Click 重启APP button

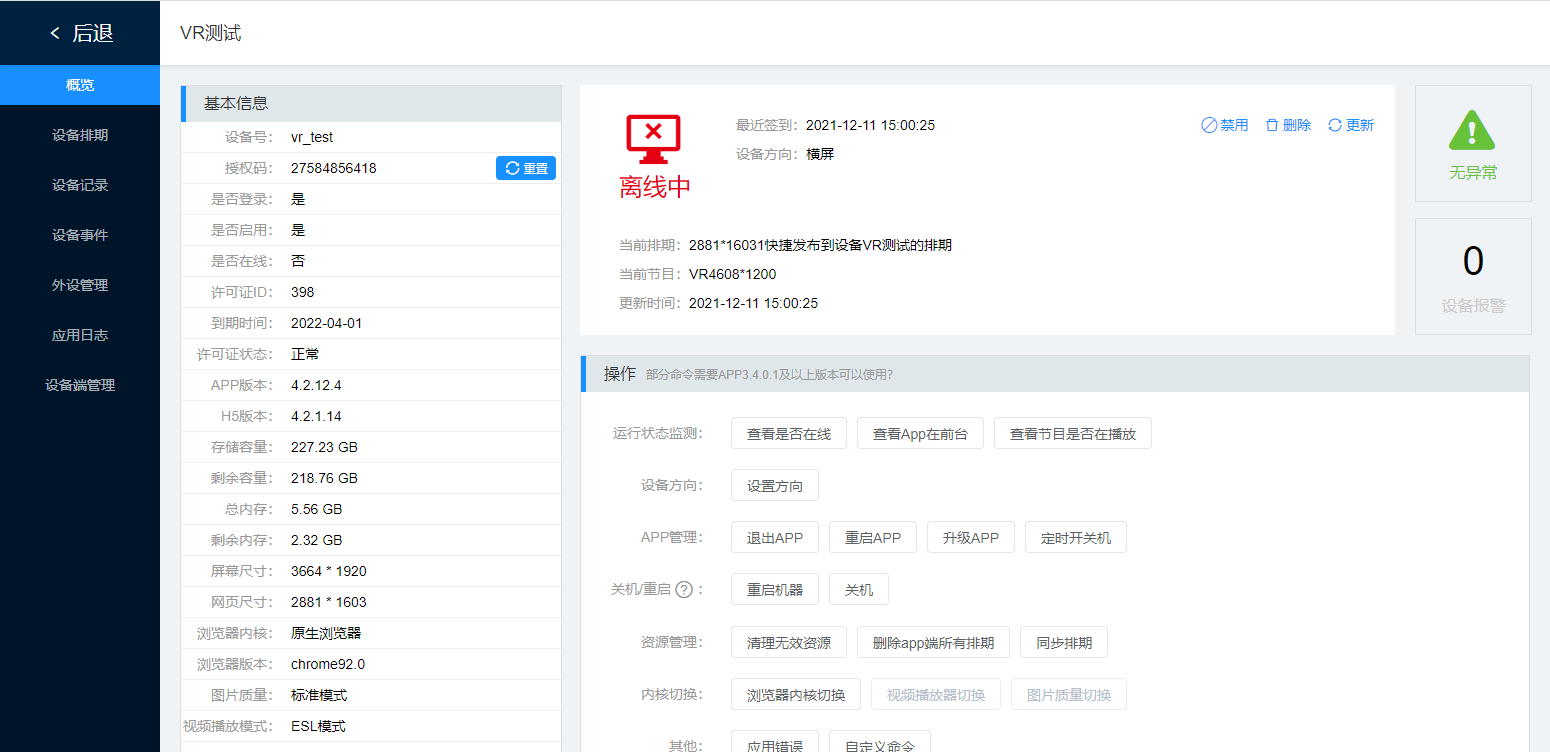(873, 538)
